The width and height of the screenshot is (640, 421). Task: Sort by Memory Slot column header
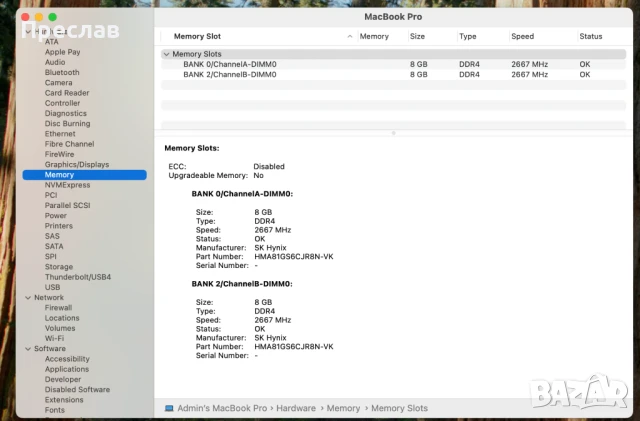tap(197, 36)
